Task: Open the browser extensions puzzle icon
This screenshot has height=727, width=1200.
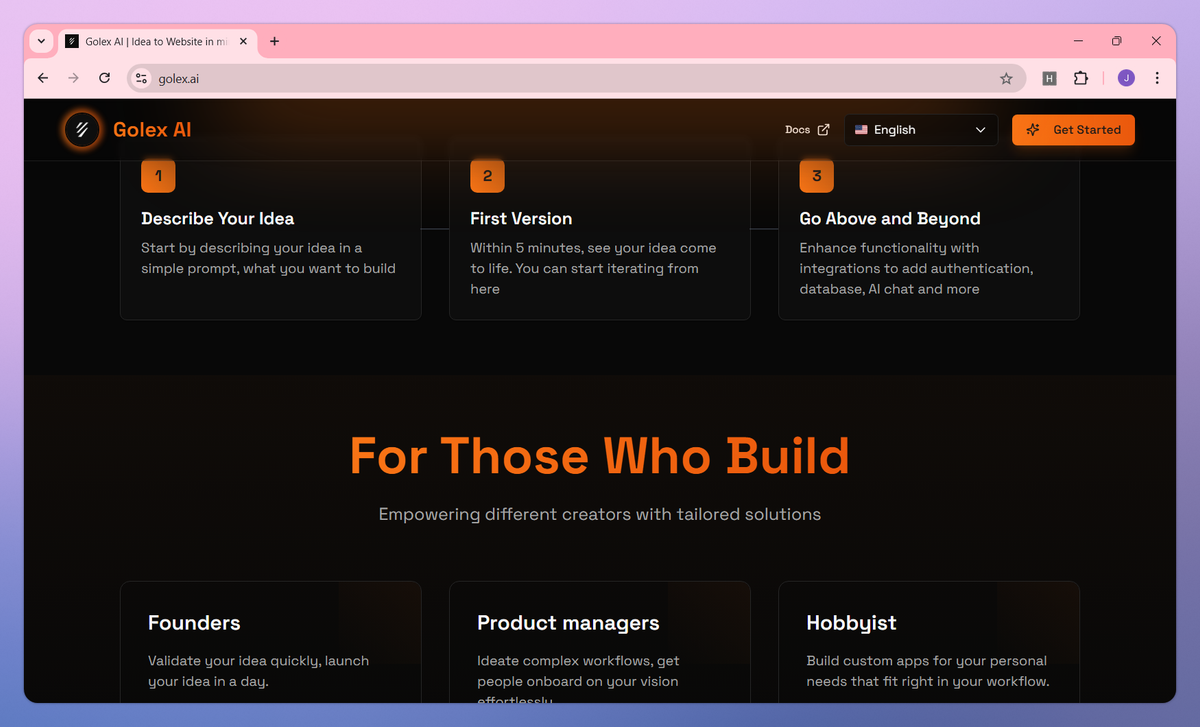Action: 1081,78
